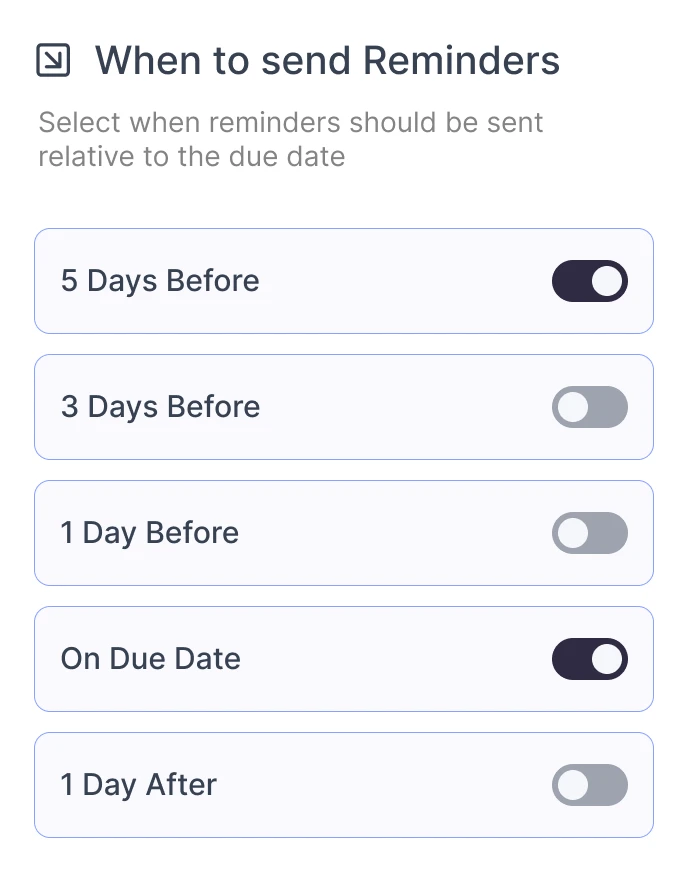
Task: Click the "On Due Date" label text
Action: click(151, 659)
